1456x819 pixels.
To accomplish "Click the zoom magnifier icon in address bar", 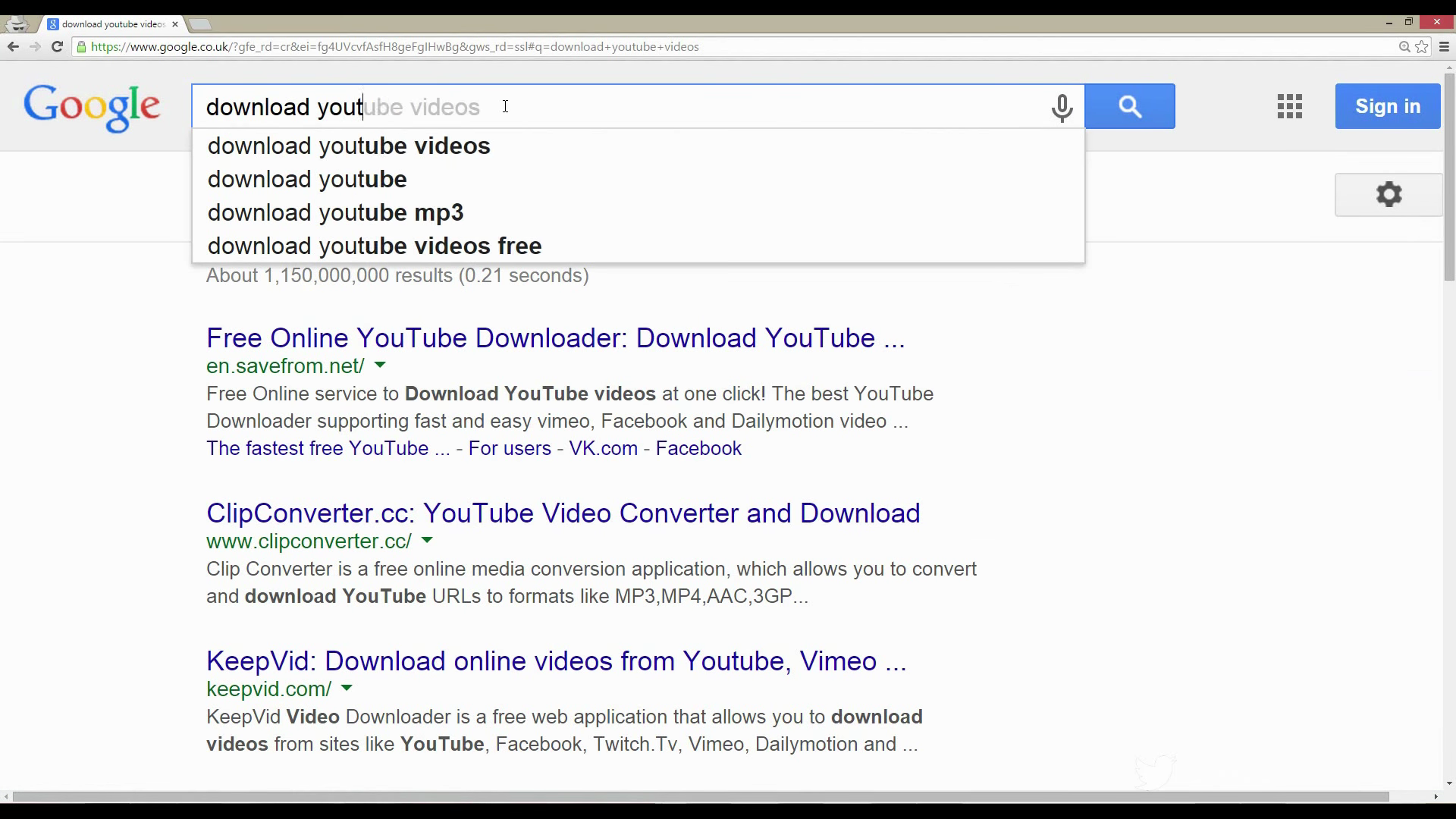I will 1404,47.
